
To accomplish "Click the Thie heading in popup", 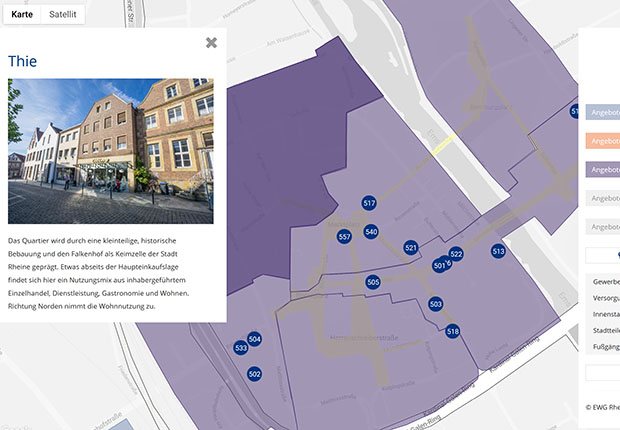I will click(x=23, y=61).
